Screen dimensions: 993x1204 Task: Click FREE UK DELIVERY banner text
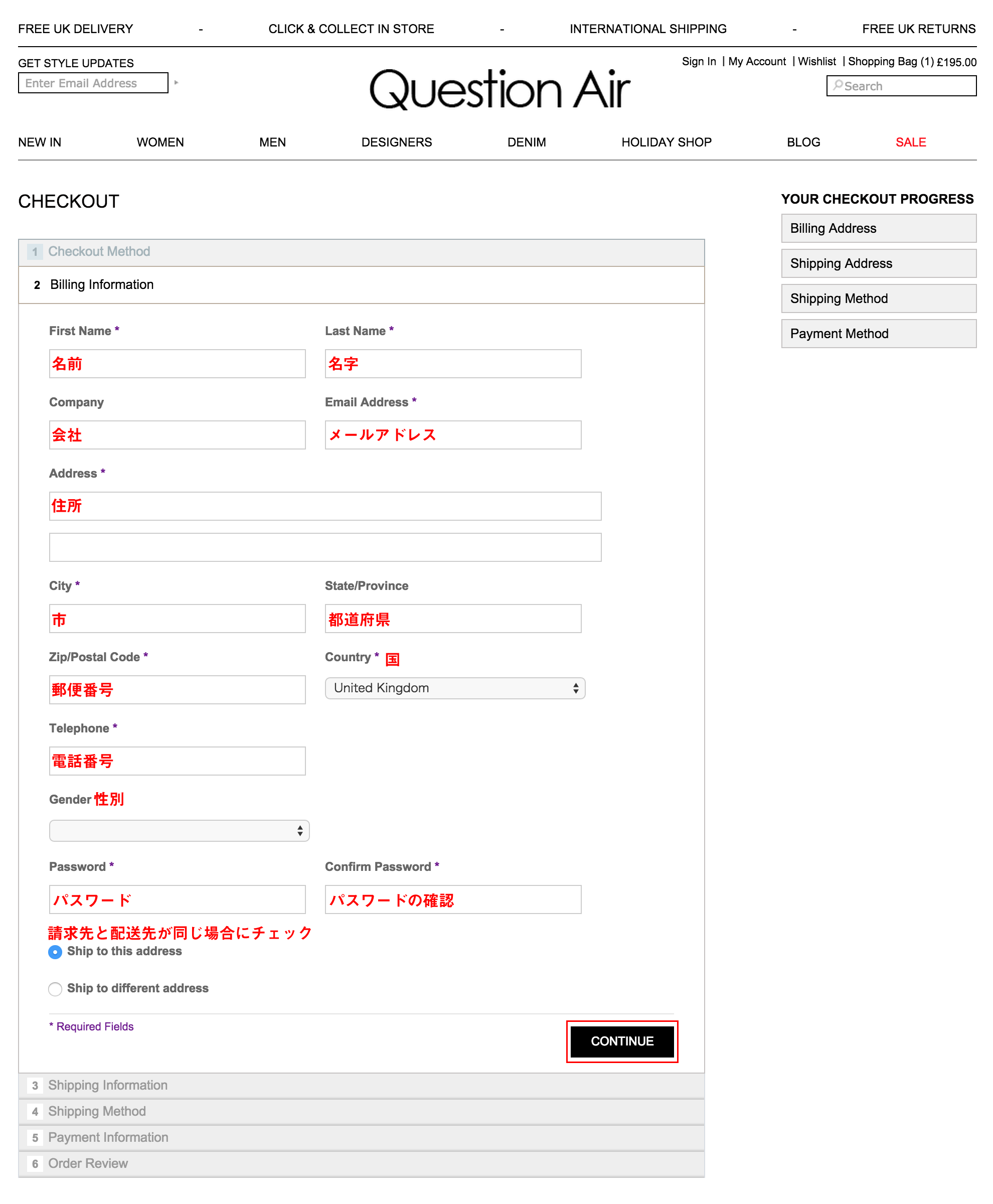pyautogui.click(x=76, y=29)
